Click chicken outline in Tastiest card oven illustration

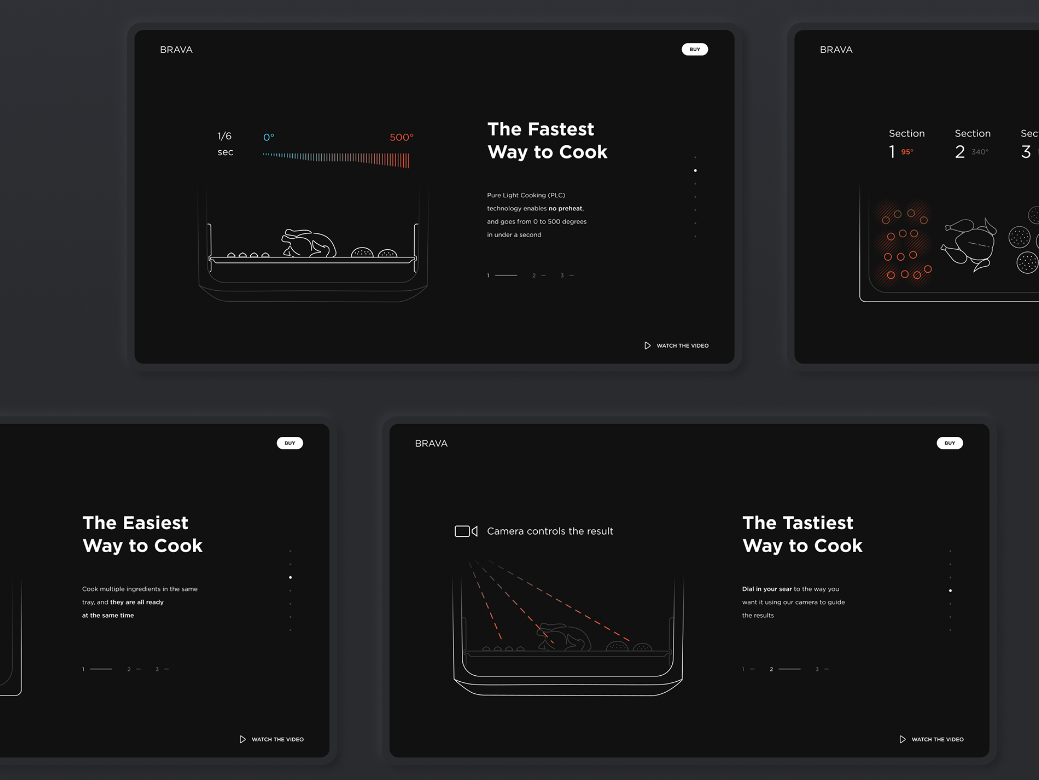(564, 637)
